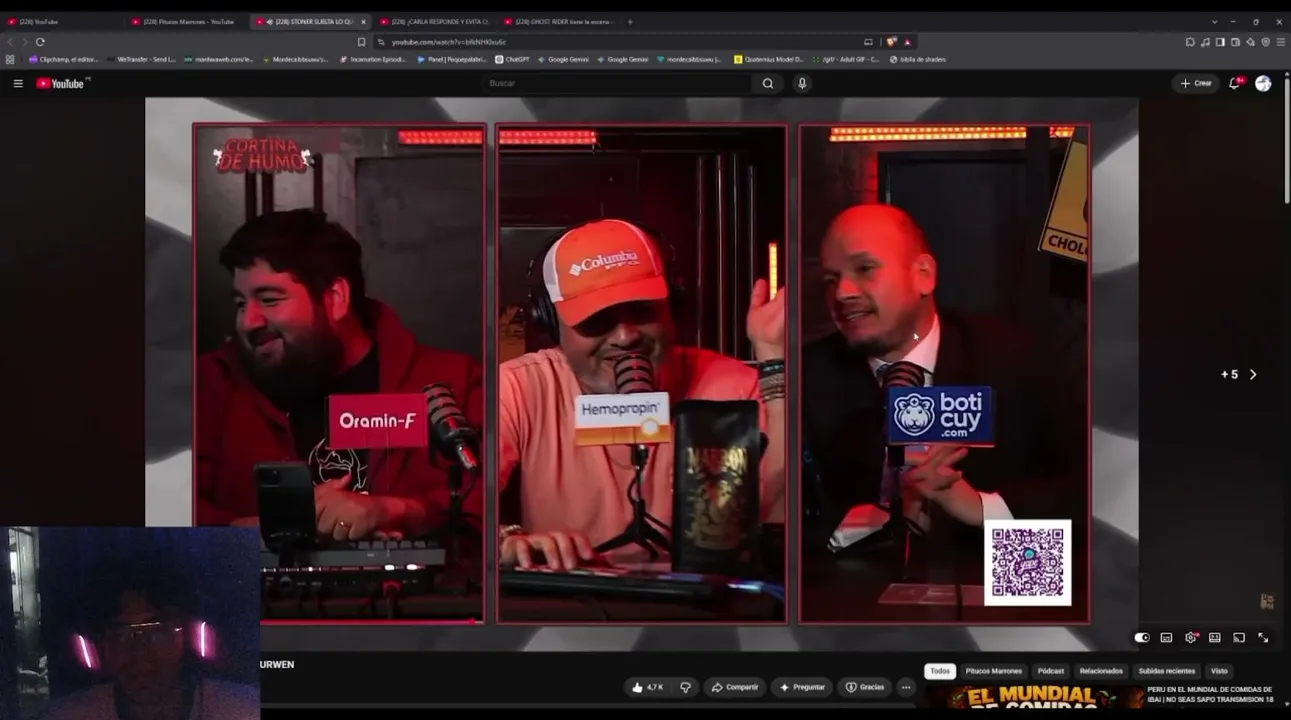Image resolution: width=1291 pixels, height=720 pixels.
Task: Cast the video to a device
Action: click(x=1239, y=638)
